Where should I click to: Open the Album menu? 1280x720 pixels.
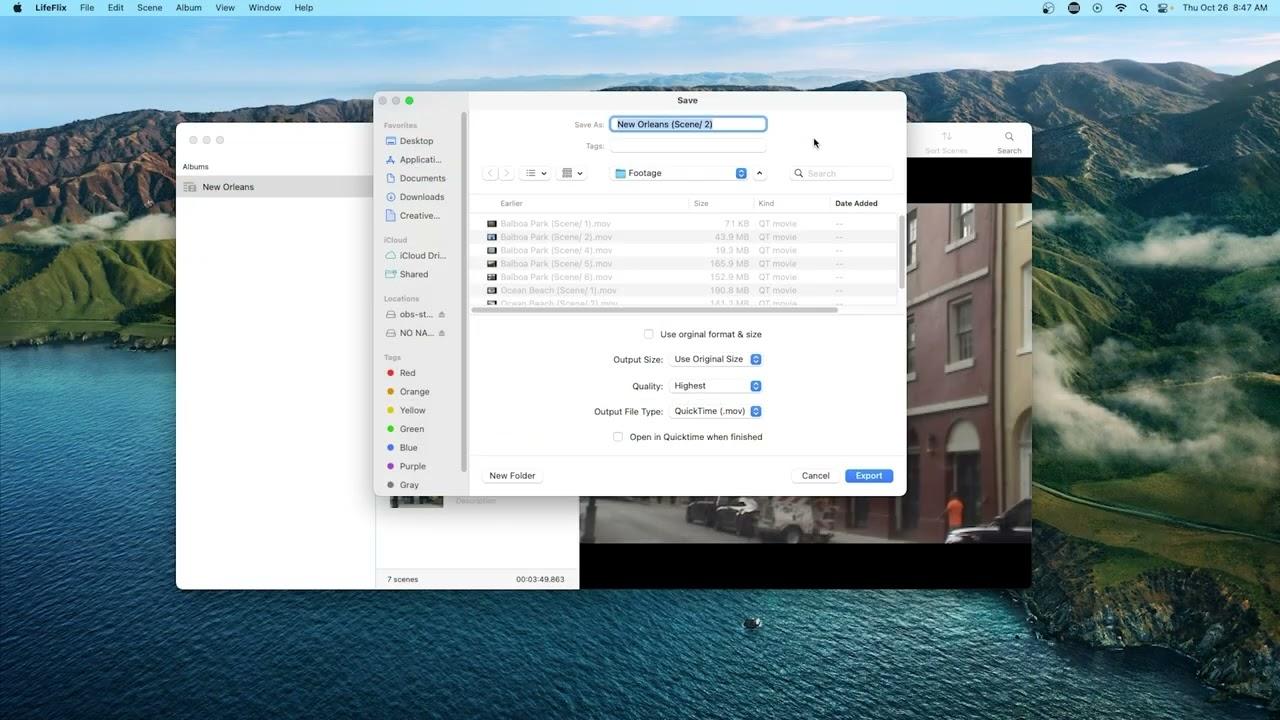188,8
